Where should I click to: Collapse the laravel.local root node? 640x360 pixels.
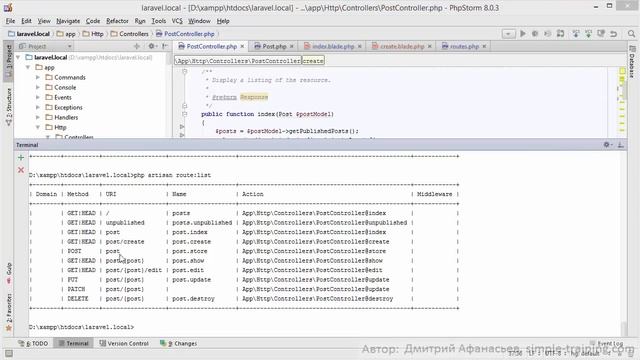(x=18, y=58)
